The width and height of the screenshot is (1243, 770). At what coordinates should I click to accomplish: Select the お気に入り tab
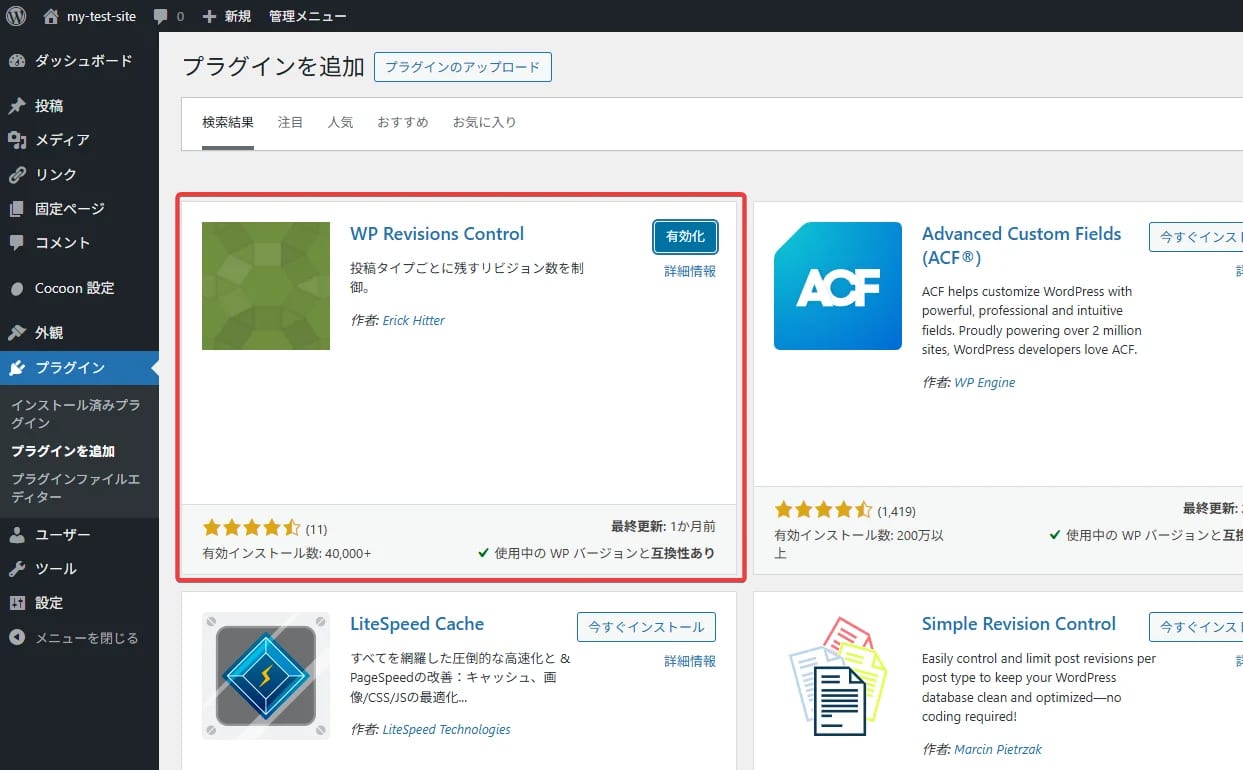coord(484,123)
